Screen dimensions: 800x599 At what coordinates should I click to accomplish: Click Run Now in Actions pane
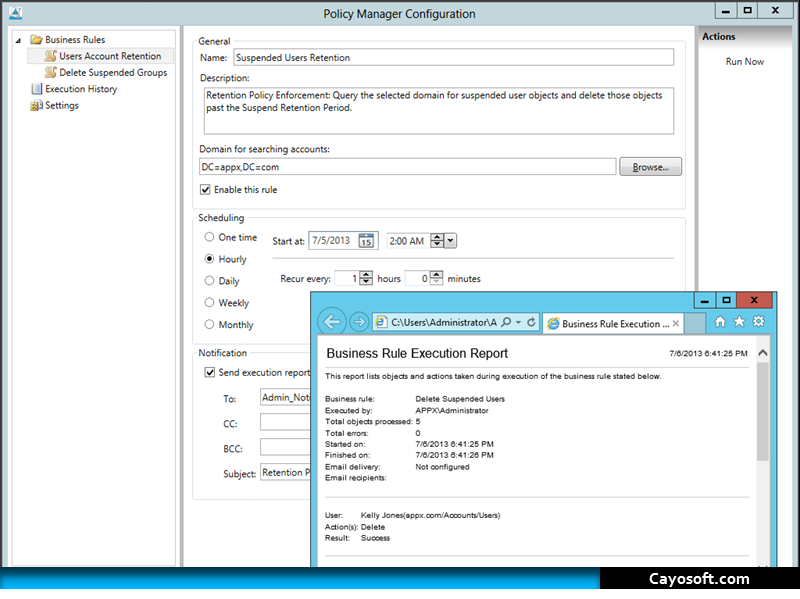(745, 62)
